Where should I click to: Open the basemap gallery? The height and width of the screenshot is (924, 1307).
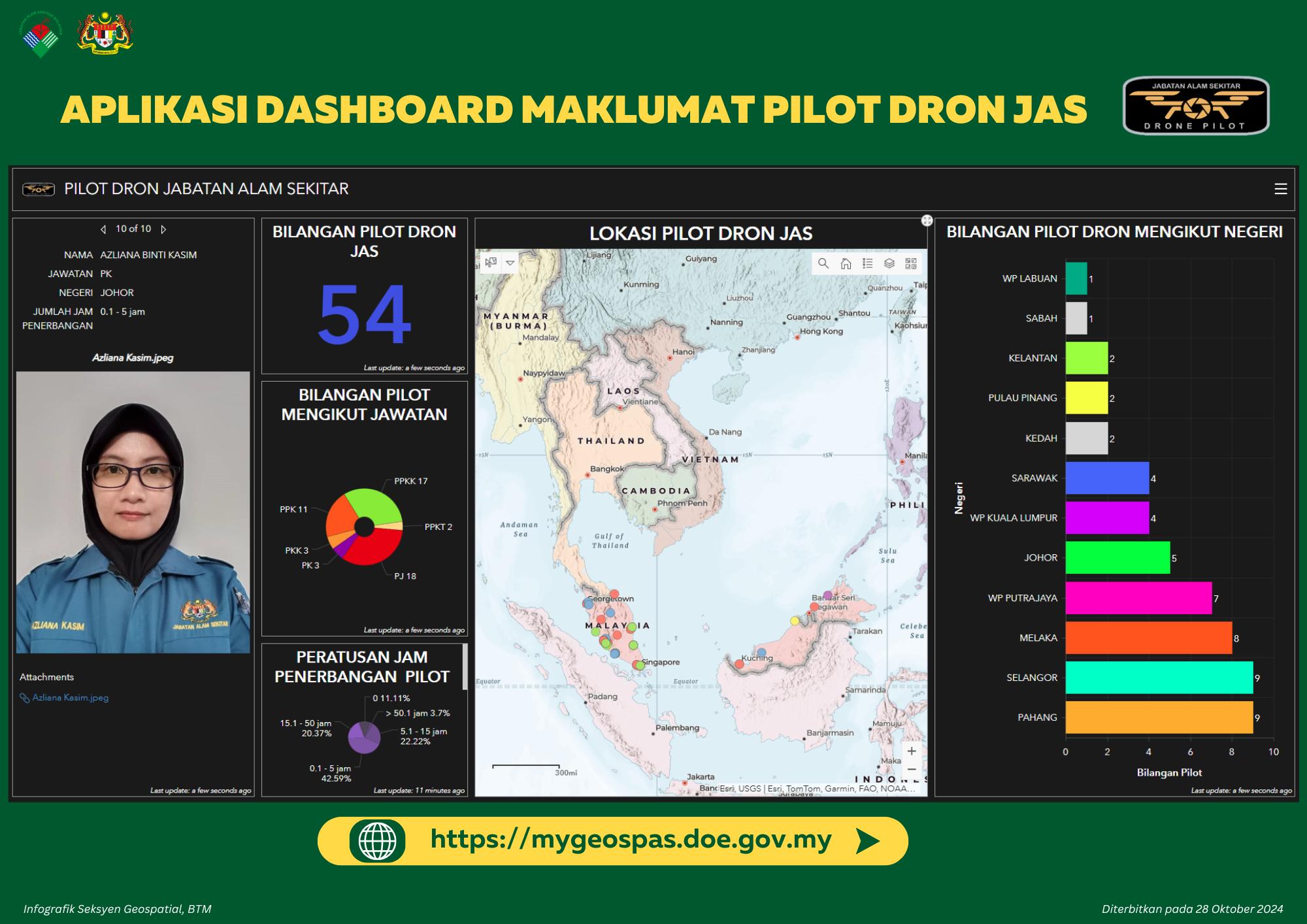[911, 263]
